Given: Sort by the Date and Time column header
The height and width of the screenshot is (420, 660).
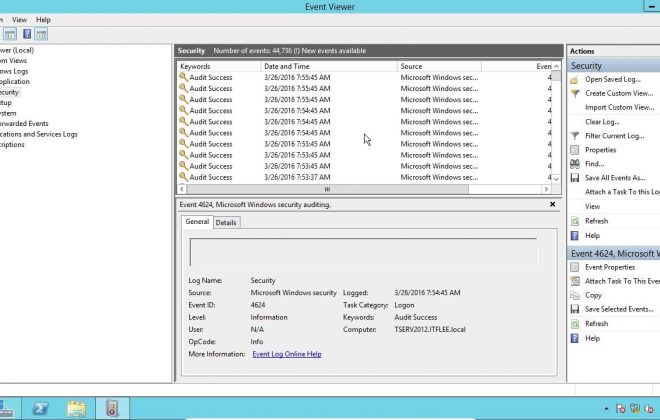Looking at the screenshot, I should [x=329, y=66].
